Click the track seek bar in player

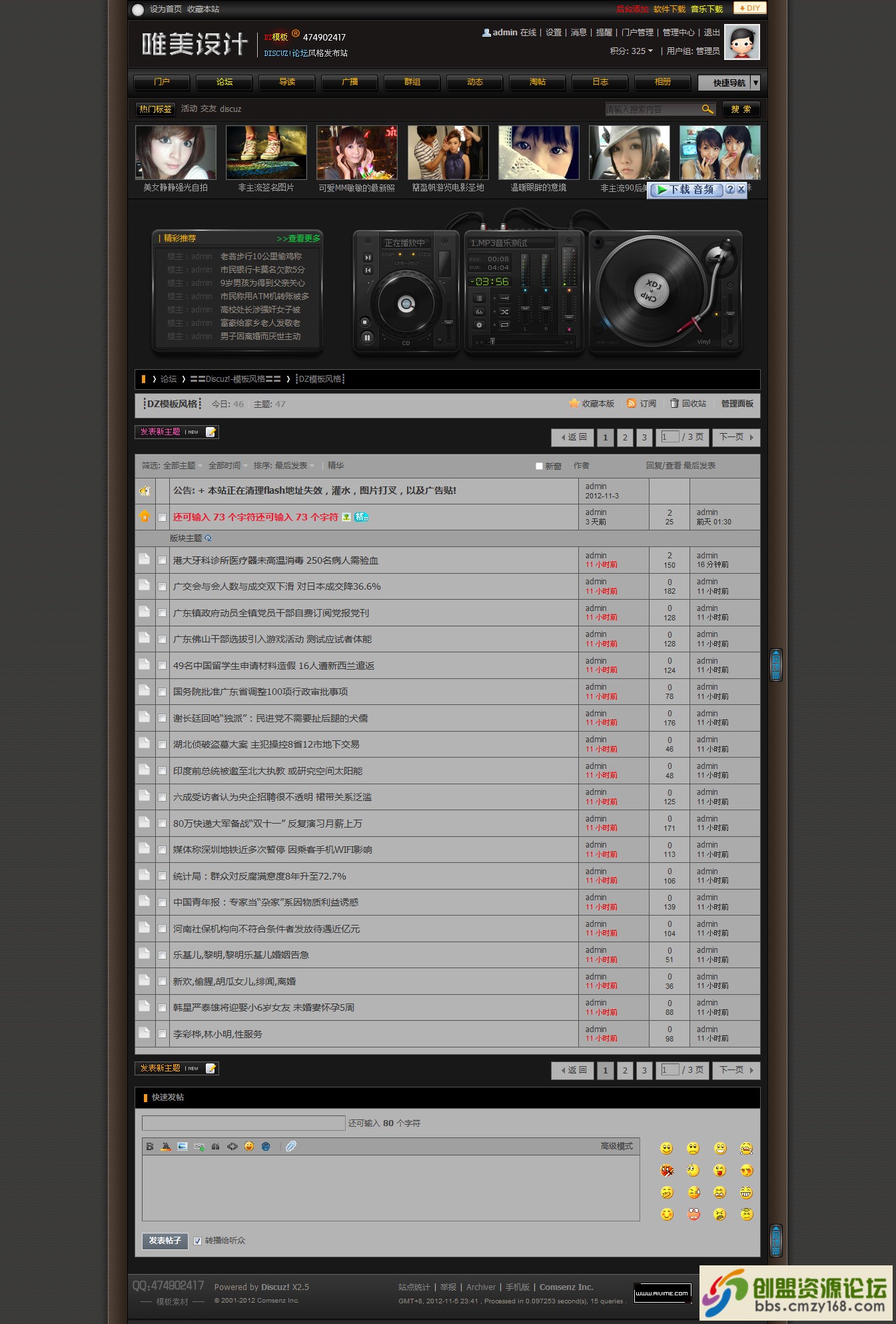click(x=524, y=342)
